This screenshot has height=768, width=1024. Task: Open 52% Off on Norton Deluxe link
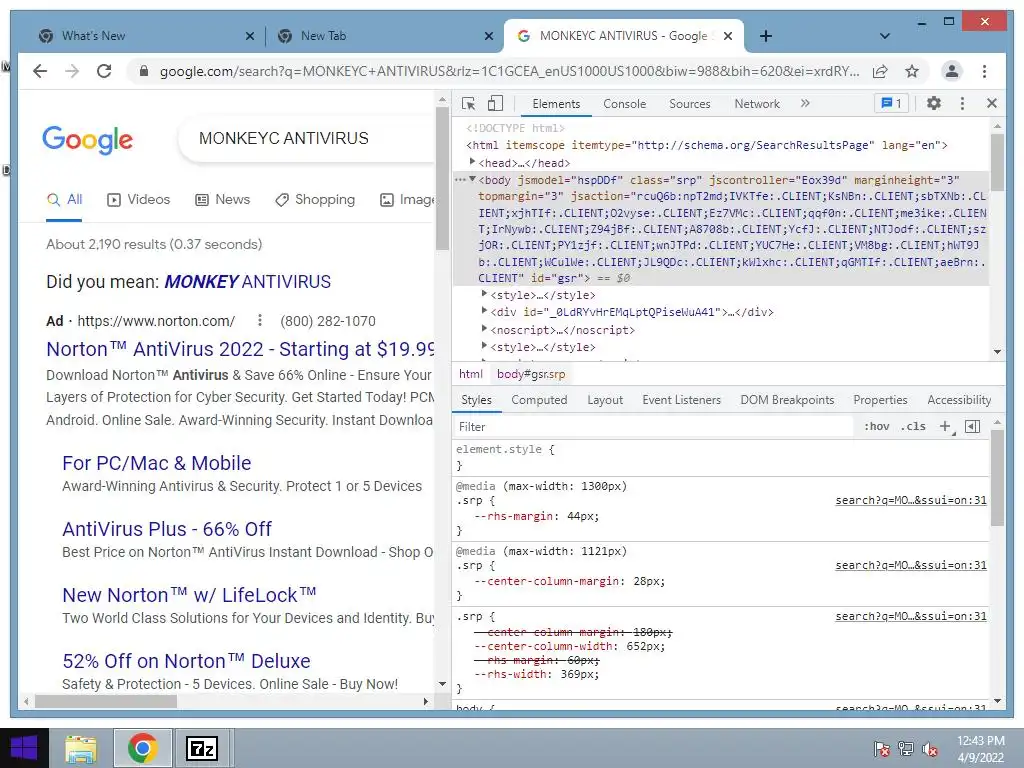click(x=186, y=661)
